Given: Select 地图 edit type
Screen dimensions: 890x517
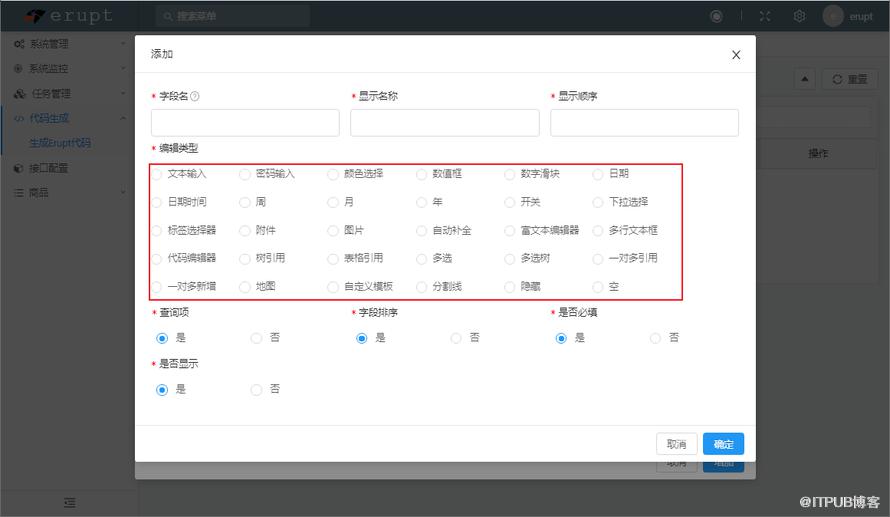Looking at the screenshot, I should coord(245,287).
